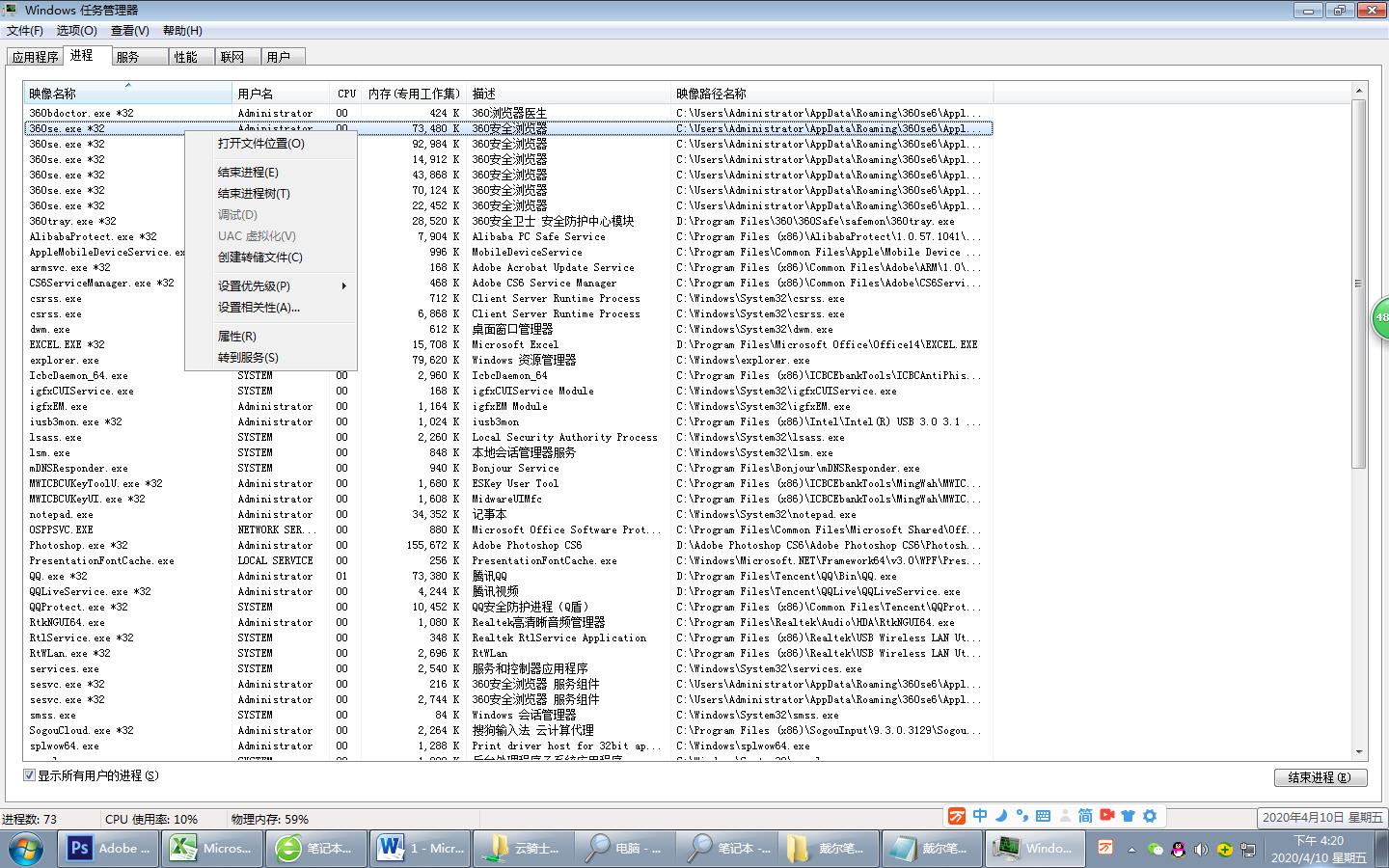Open the QQ penguin tray icon
Viewport: 1389px width, 868px height.
[x=1178, y=850]
